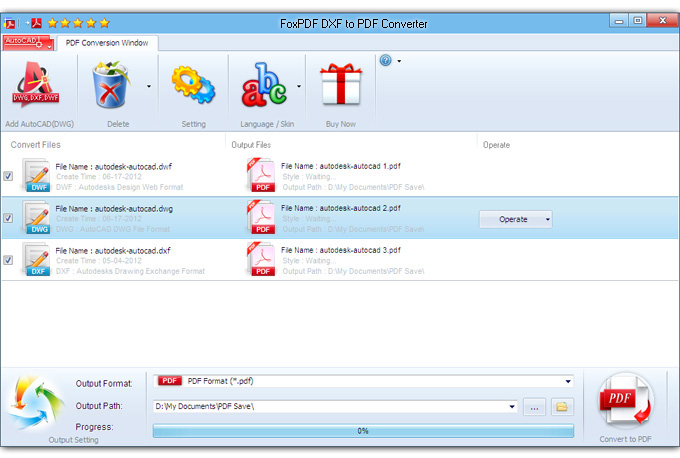
Task: Close the FoxPDF converter window
Action: [663, 20]
